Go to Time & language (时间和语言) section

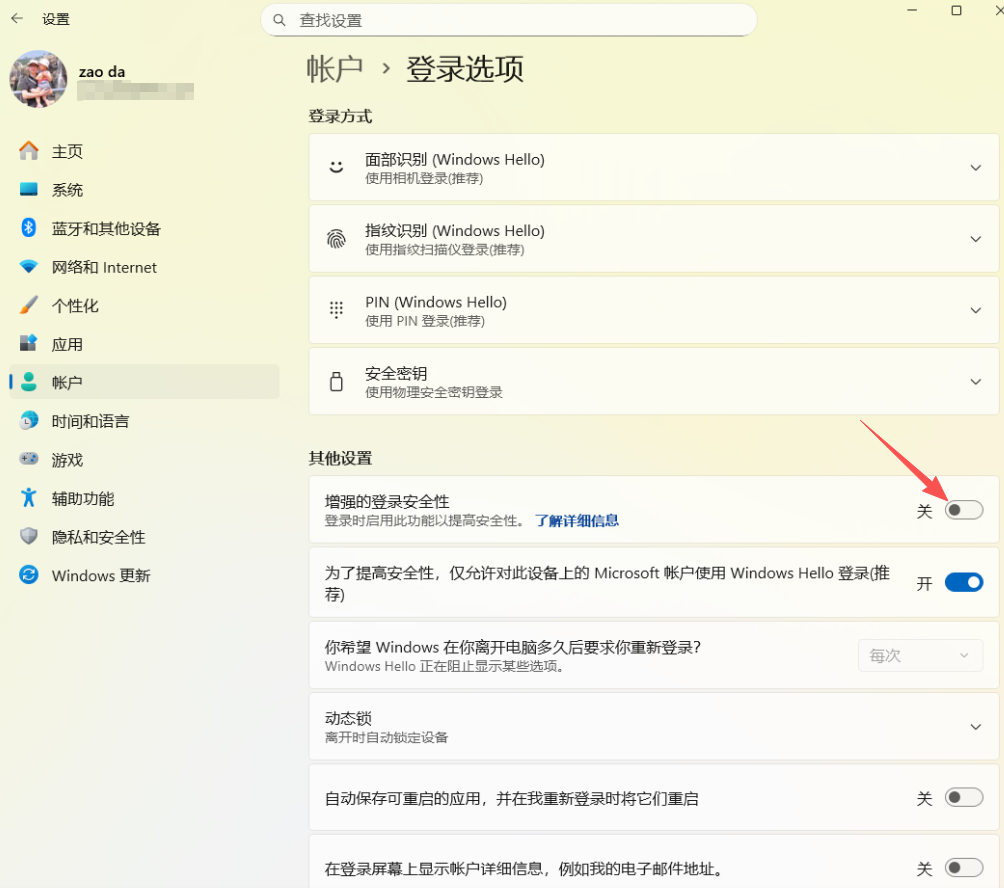pyautogui.click(x=90, y=421)
